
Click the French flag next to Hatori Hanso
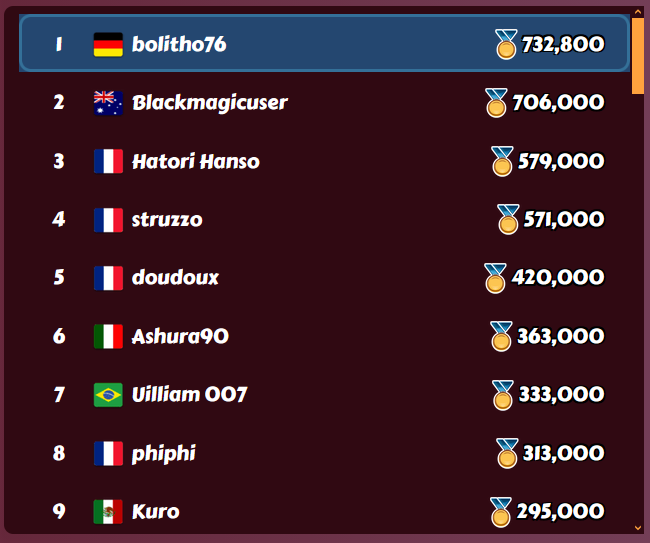[x=108, y=161]
